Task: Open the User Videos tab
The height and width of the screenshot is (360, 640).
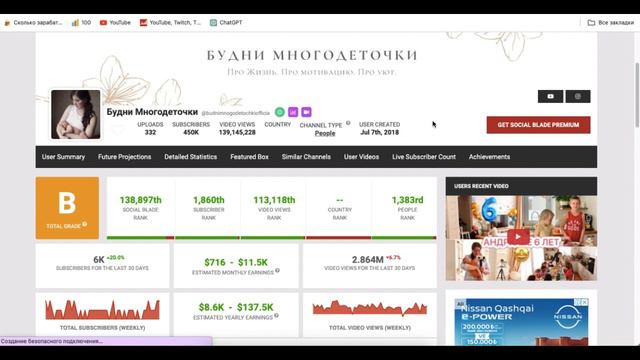Action: click(361, 157)
